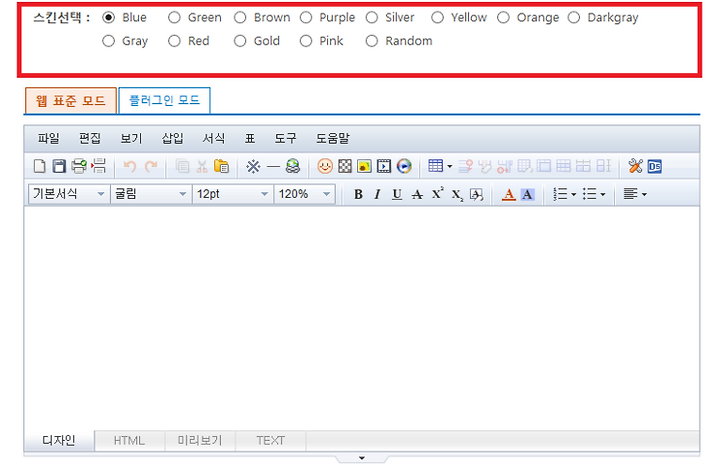Open the 표 menu
Viewport: 720px width, 468px height.
[x=250, y=138]
